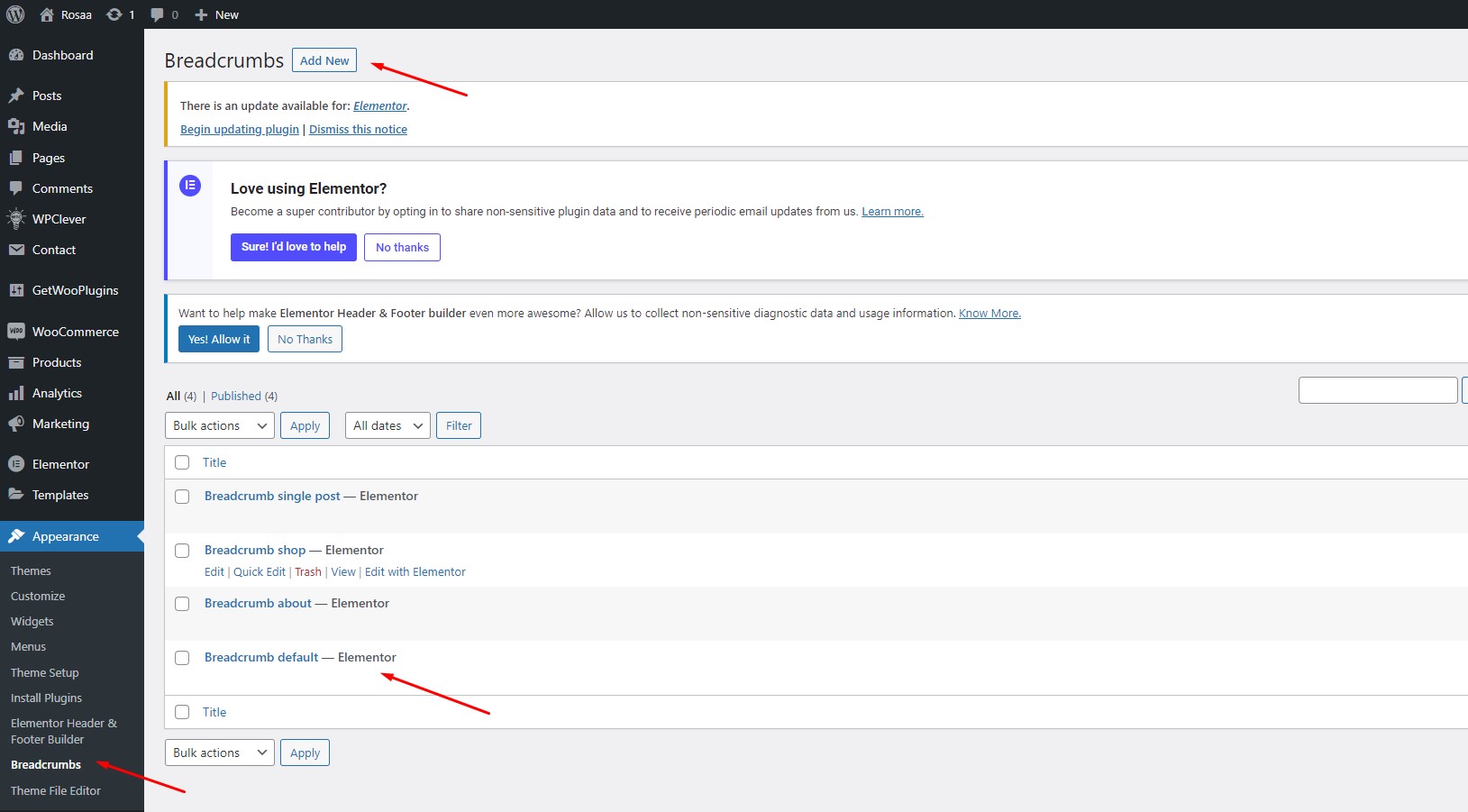Expand the All dates filter dropdown
This screenshot has height=812, width=1468.
tap(388, 425)
